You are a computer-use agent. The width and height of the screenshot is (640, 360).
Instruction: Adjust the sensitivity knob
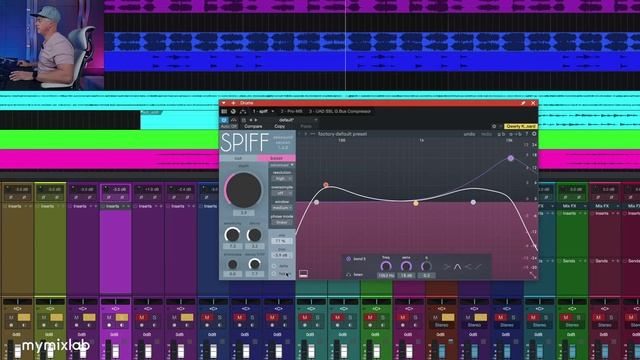pyautogui.click(x=232, y=235)
